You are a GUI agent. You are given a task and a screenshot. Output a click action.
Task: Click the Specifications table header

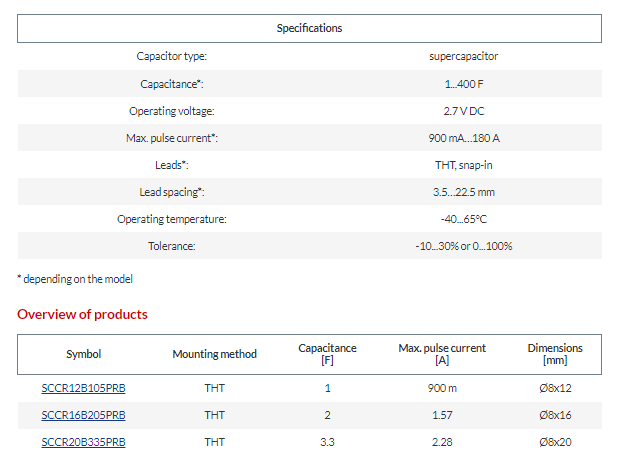tap(309, 28)
